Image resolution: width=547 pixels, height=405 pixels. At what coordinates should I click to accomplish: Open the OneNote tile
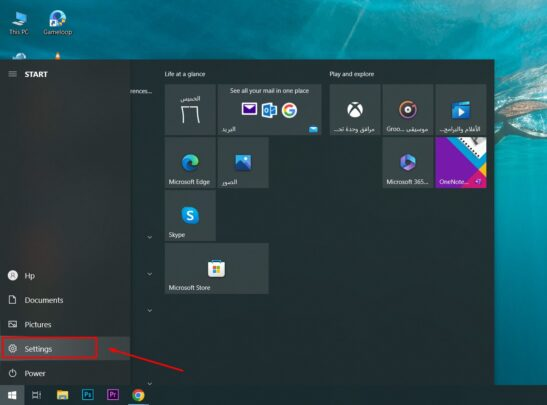pos(461,163)
